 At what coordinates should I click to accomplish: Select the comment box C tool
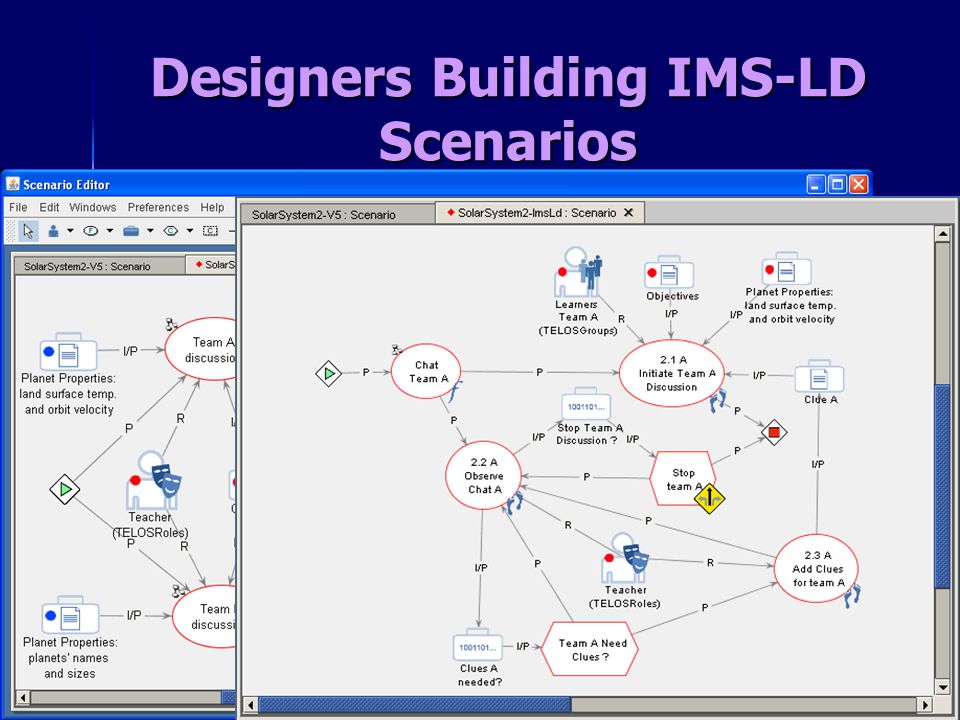tap(210, 231)
